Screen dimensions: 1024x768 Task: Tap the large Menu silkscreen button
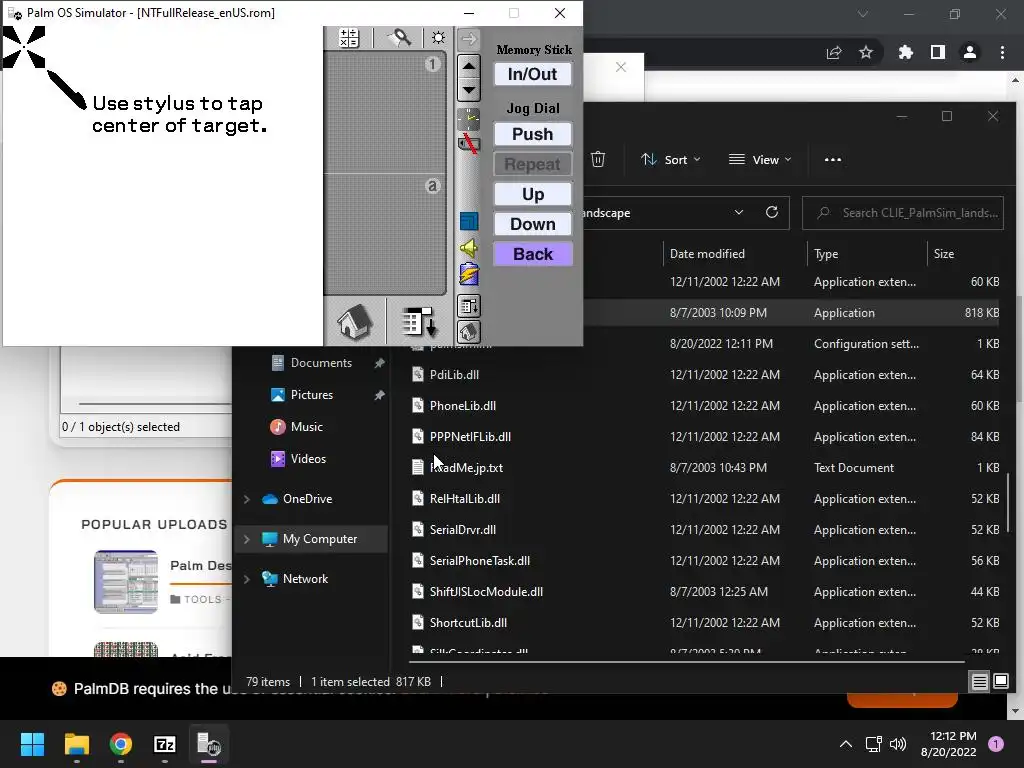[x=418, y=322]
